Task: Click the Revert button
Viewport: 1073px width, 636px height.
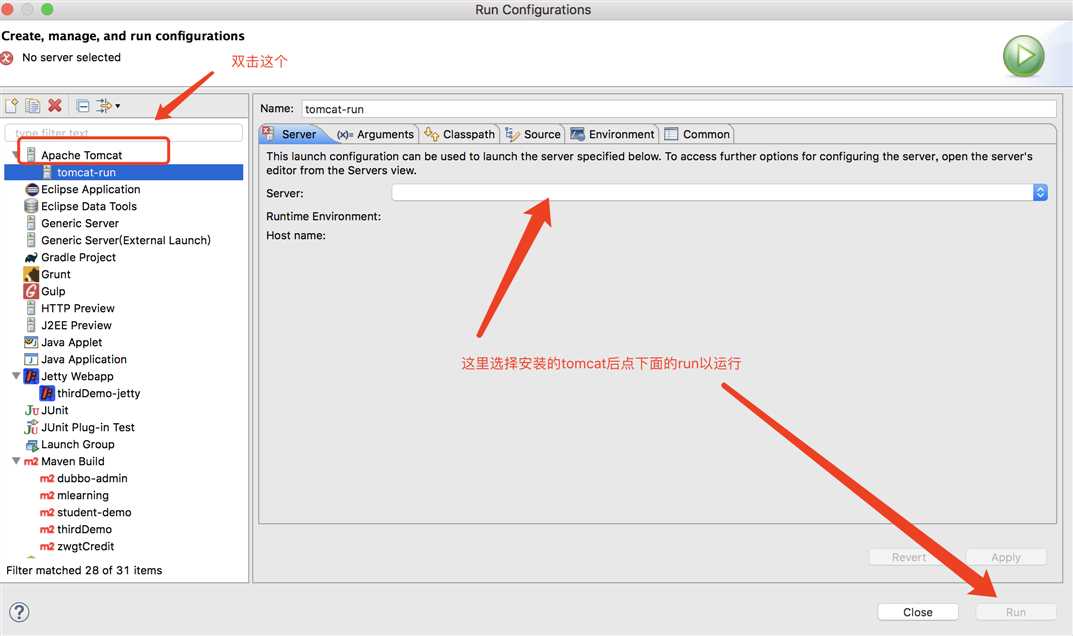Action: point(909,557)
